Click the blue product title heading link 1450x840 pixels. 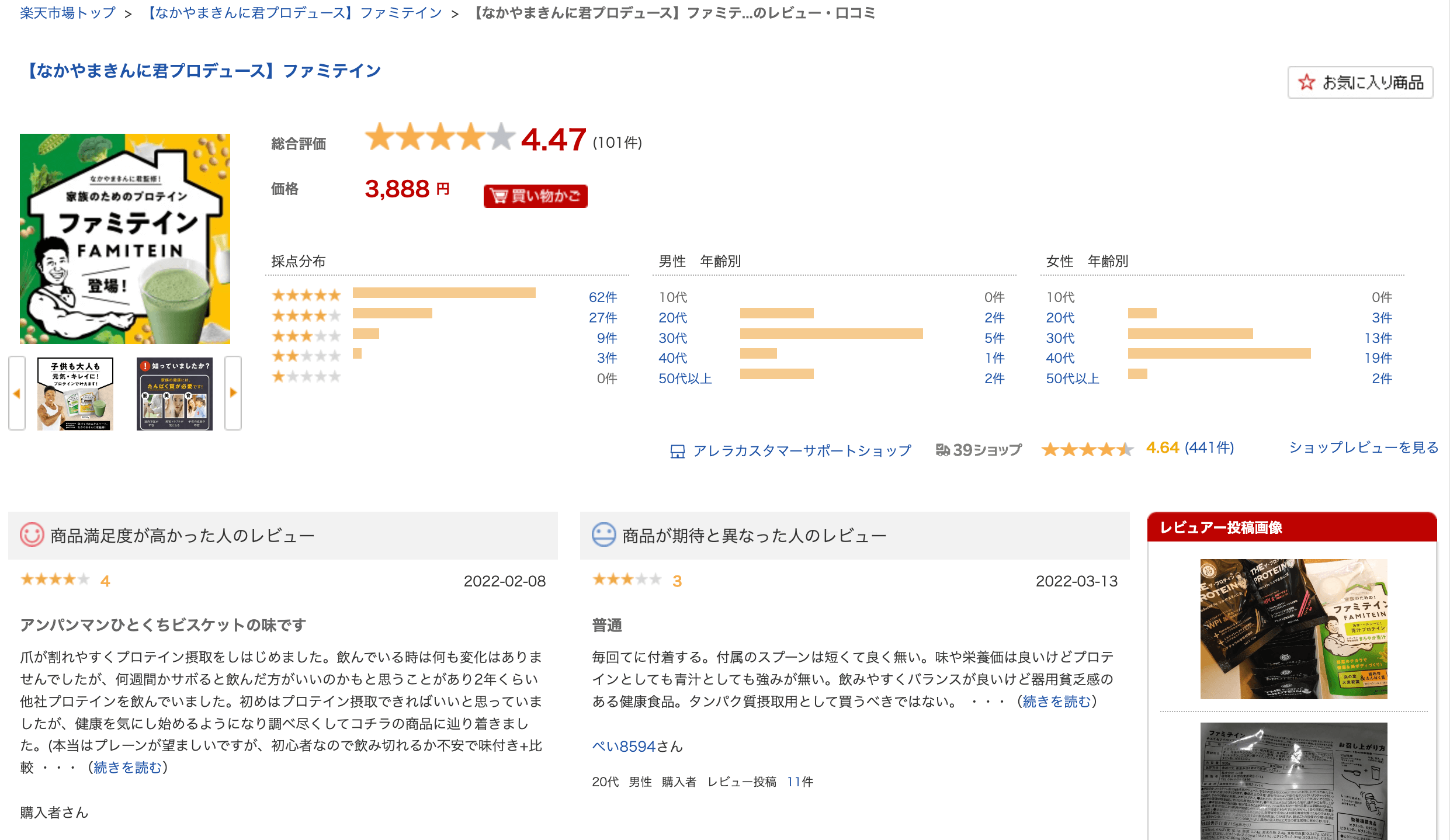click(x=201, y=71)
